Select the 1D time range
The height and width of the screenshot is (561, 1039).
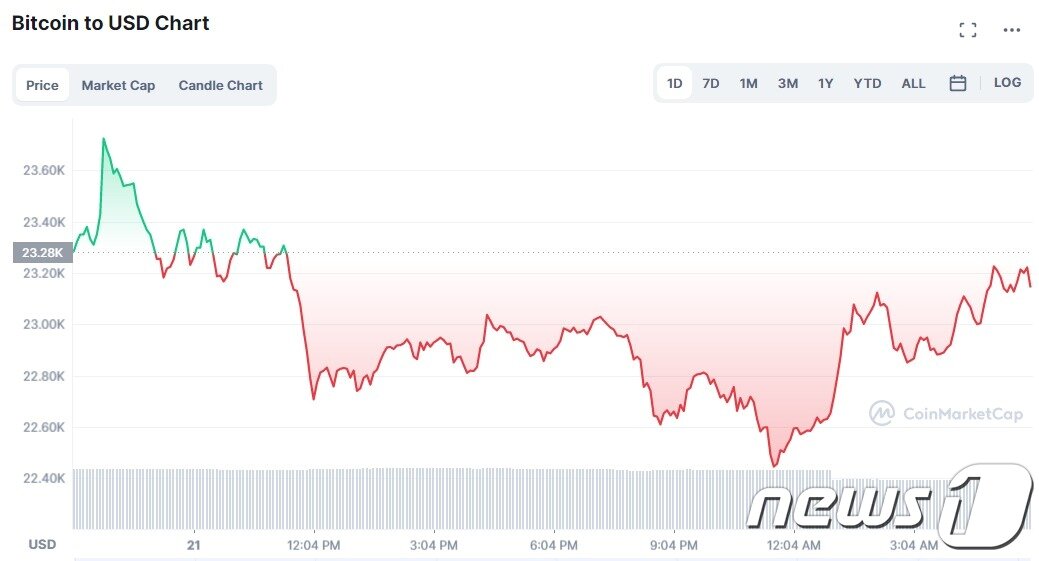point(675,83)
